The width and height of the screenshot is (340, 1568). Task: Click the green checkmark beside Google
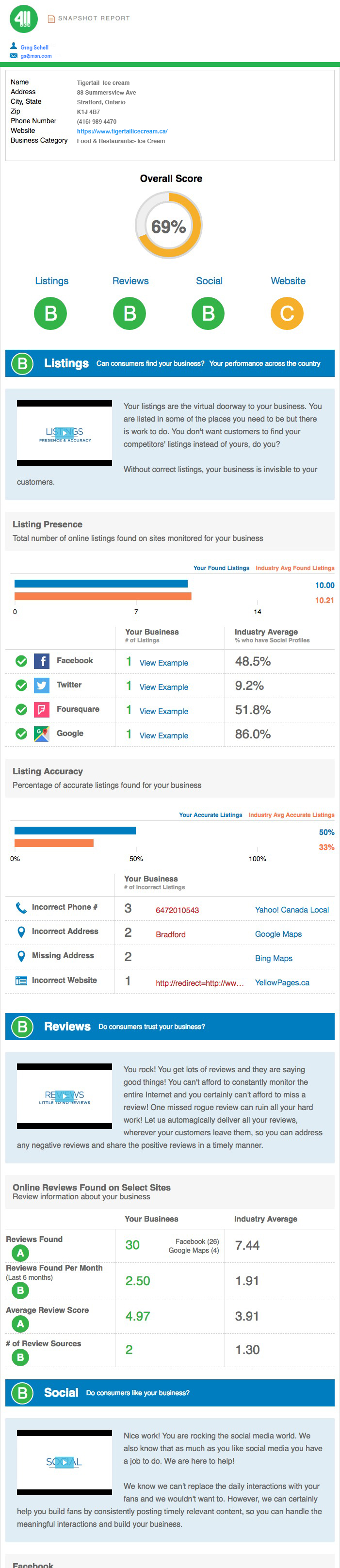(21, 734)
